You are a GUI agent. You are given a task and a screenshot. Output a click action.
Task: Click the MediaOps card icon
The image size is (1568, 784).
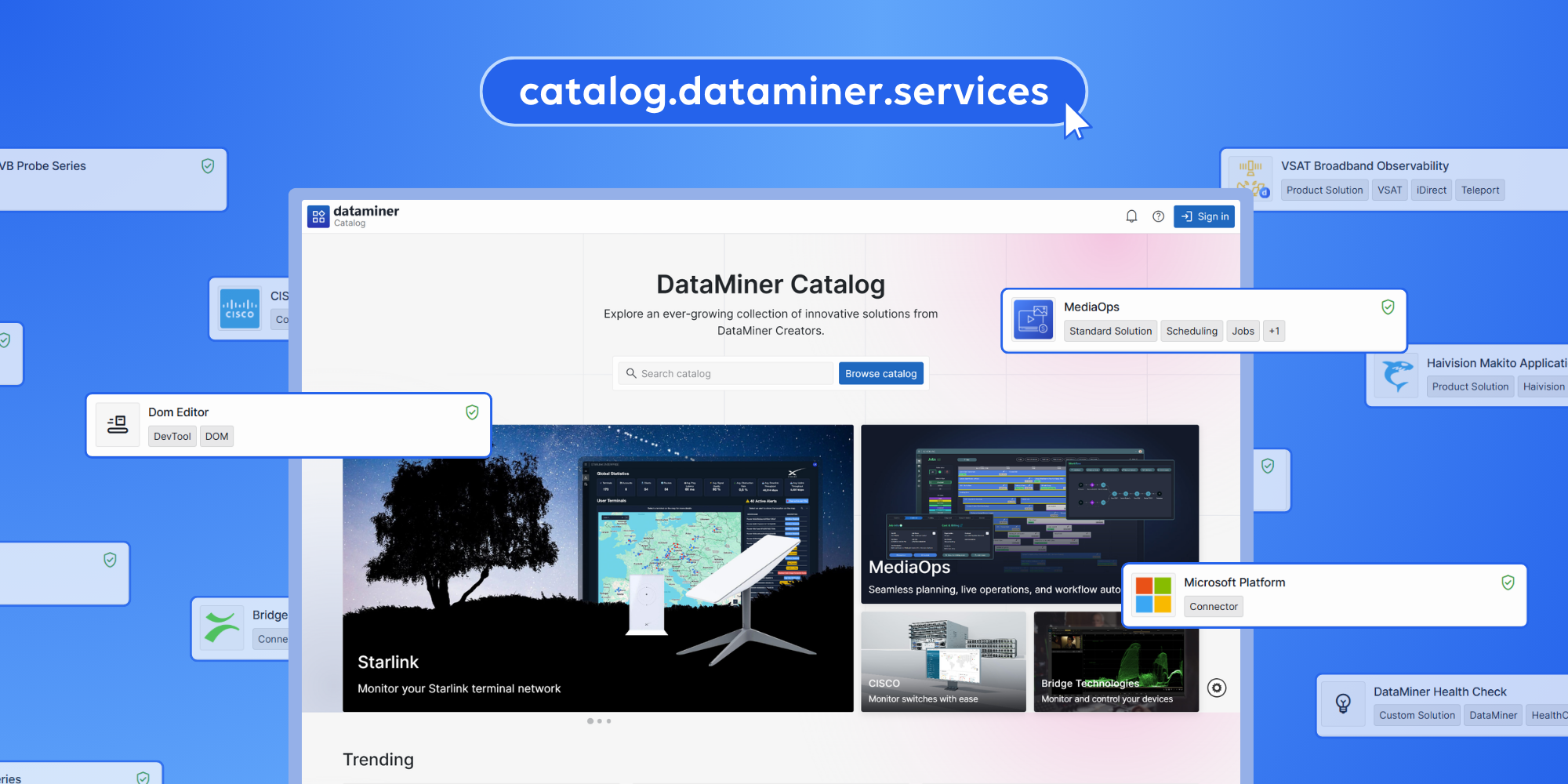(x=1033, y=320)
